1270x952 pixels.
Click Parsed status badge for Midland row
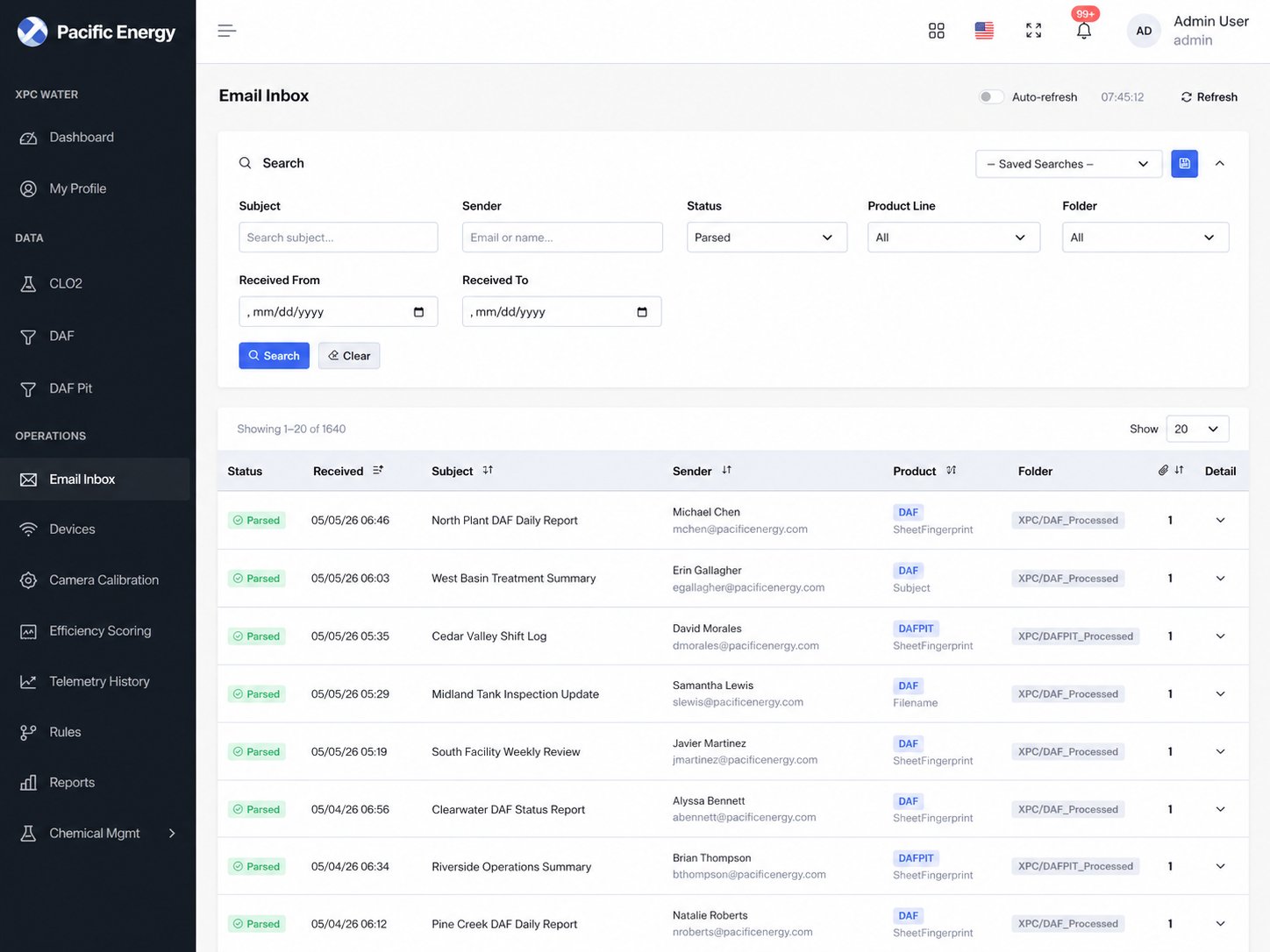point(256,694)
